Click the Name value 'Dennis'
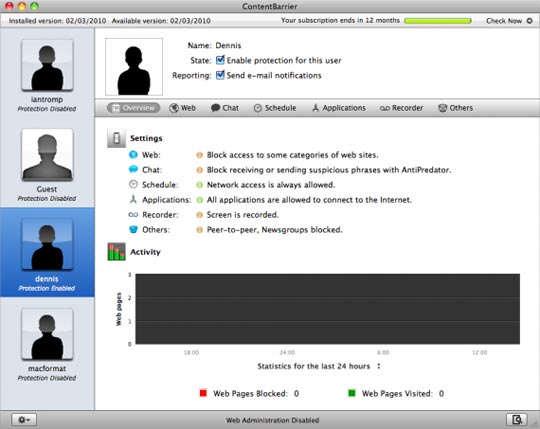 tap(228, 45)
